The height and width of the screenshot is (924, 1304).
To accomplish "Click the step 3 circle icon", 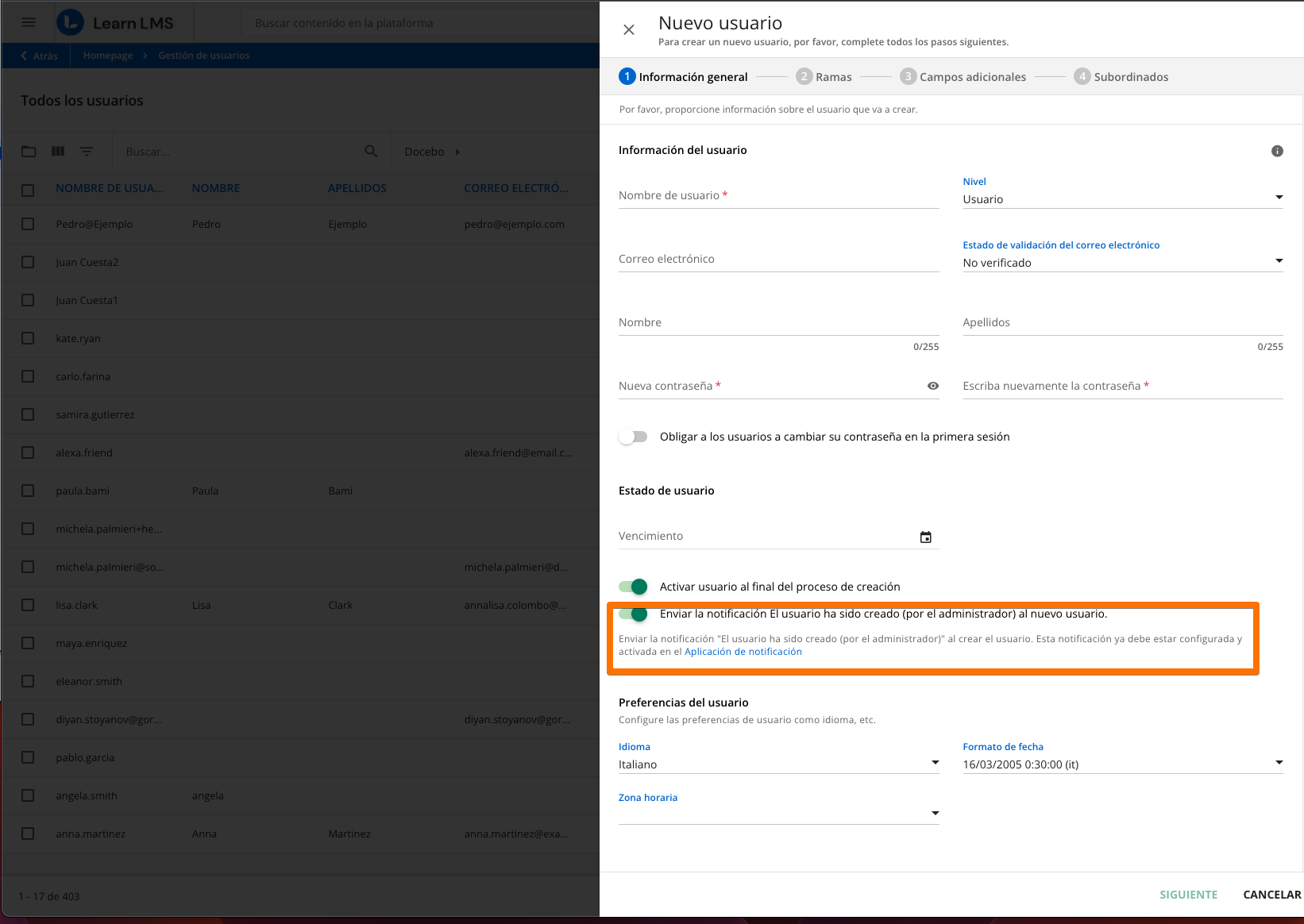I will [908, 76].
